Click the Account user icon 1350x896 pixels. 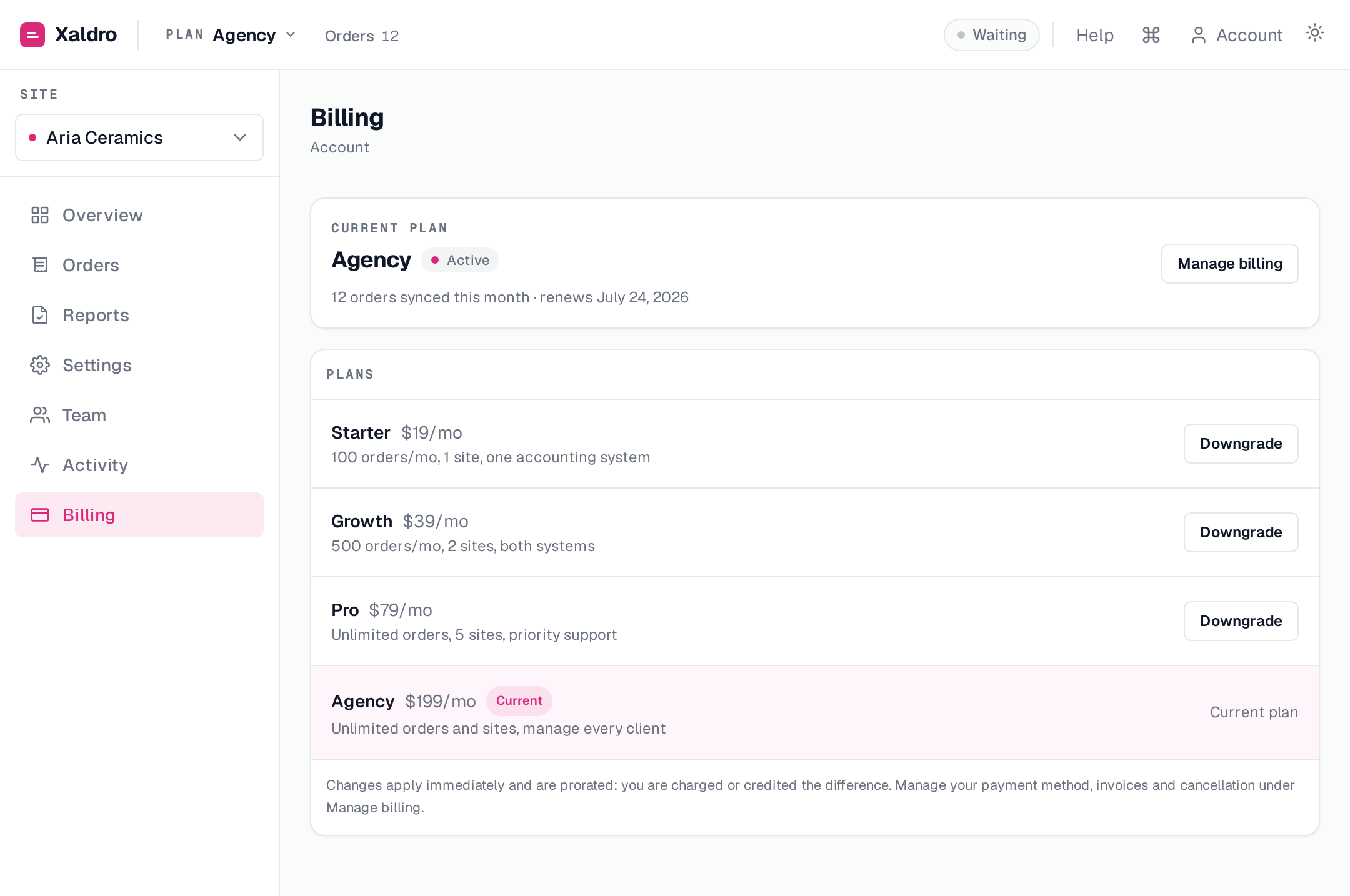coord(1198,35)
